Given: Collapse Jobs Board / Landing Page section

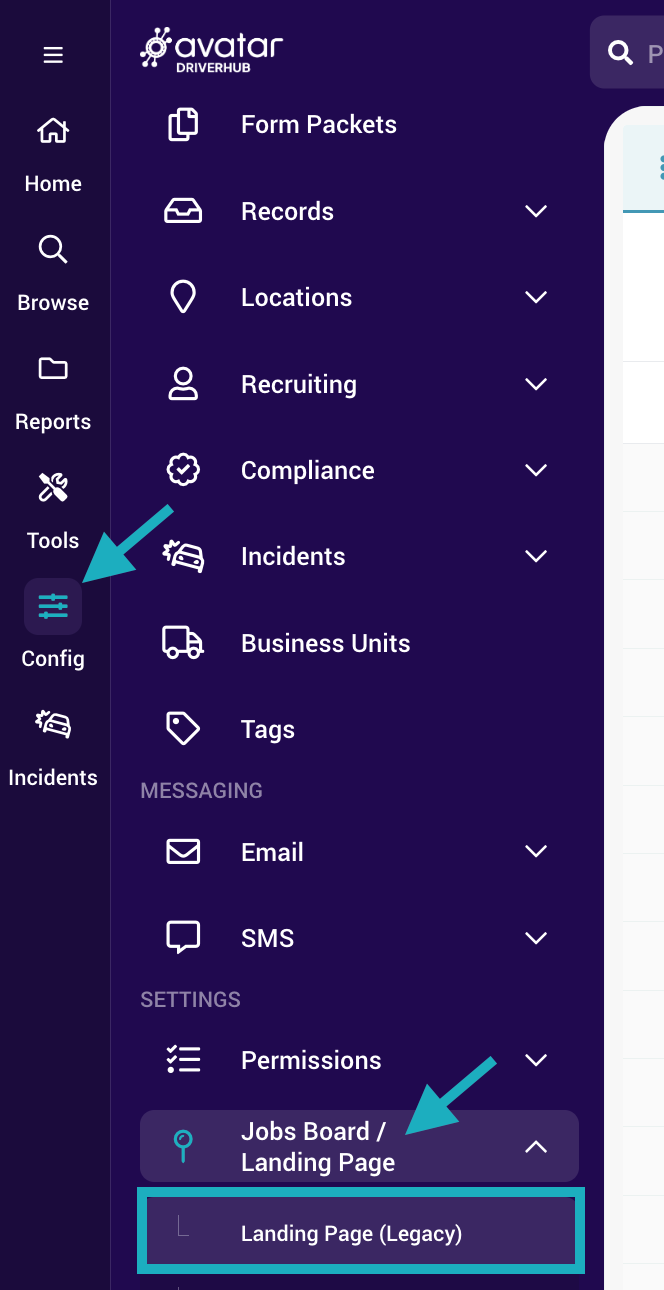Looking at the screenshot, I should coord(536,1147).
